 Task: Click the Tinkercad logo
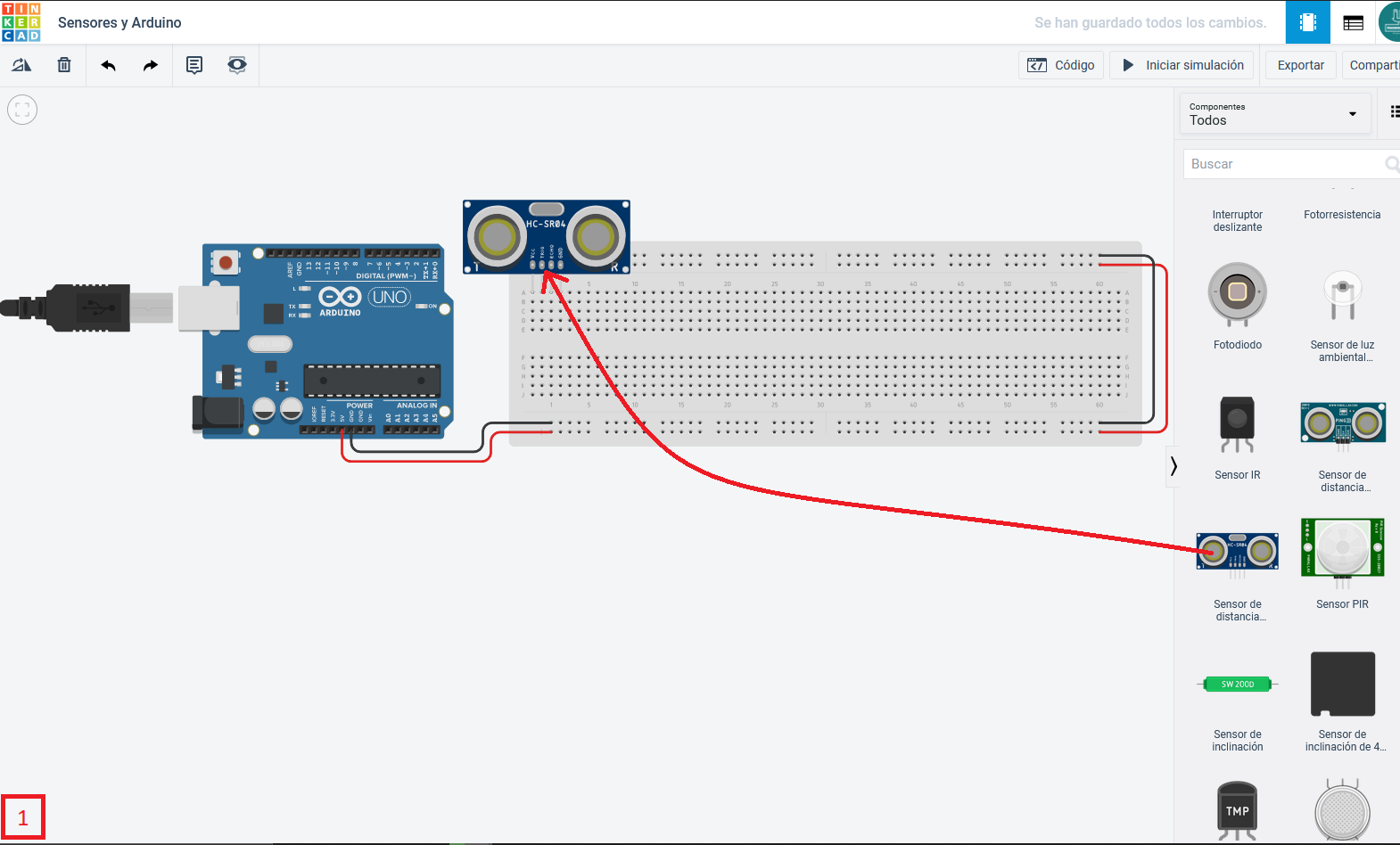click(21, 22)
